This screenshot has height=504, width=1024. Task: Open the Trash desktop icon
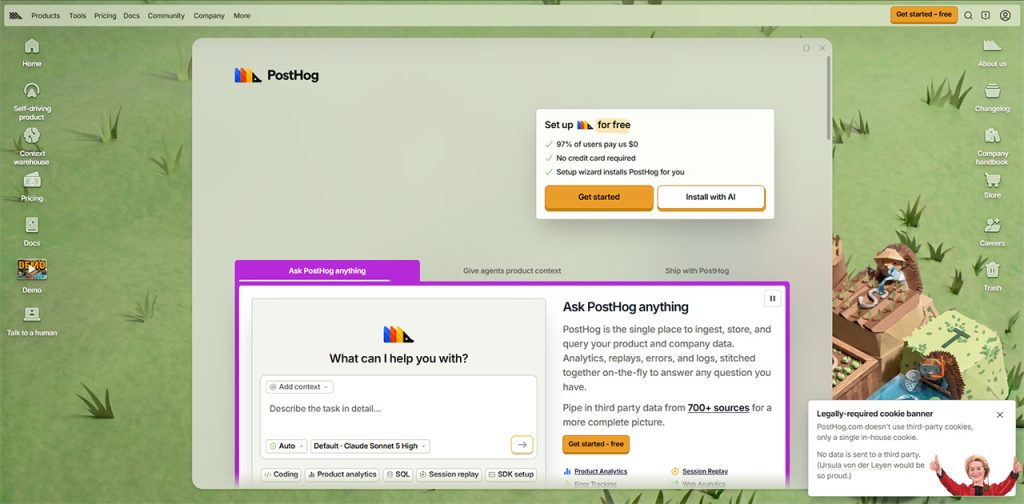pos(992,277)
